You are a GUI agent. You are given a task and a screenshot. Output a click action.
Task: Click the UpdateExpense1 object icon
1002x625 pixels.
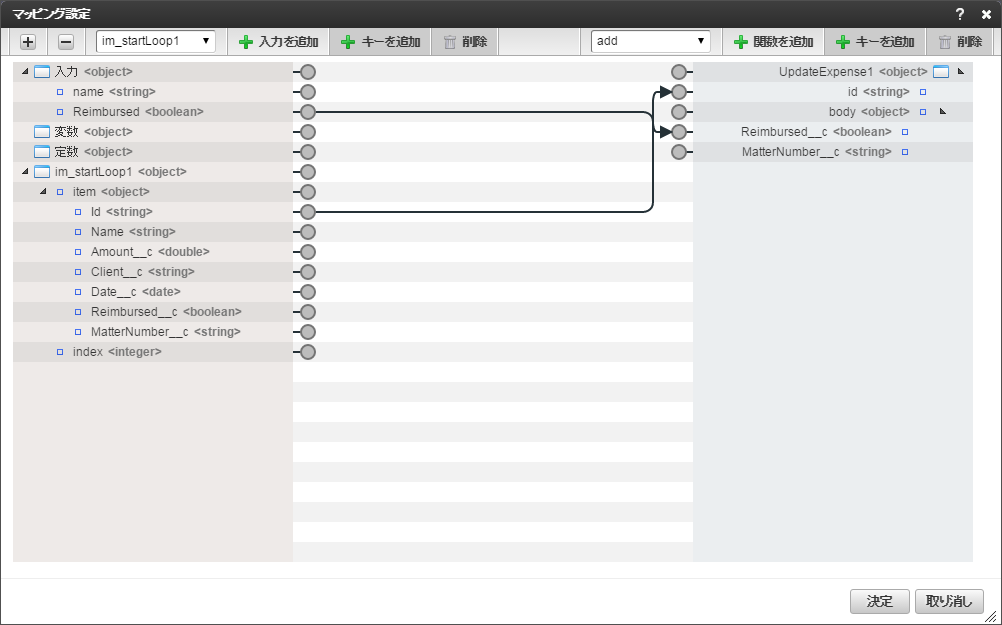pyautogui.click(x=941, y=72)
